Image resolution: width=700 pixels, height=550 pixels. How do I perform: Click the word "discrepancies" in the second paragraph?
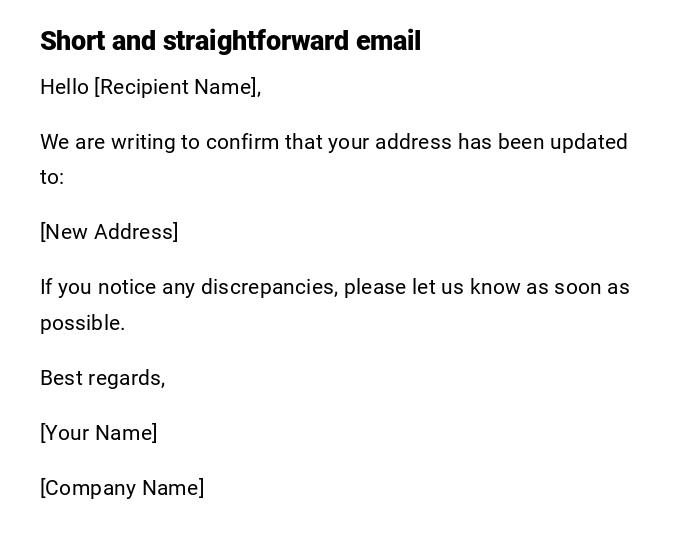pyautogui.click(x=270, y=287)
